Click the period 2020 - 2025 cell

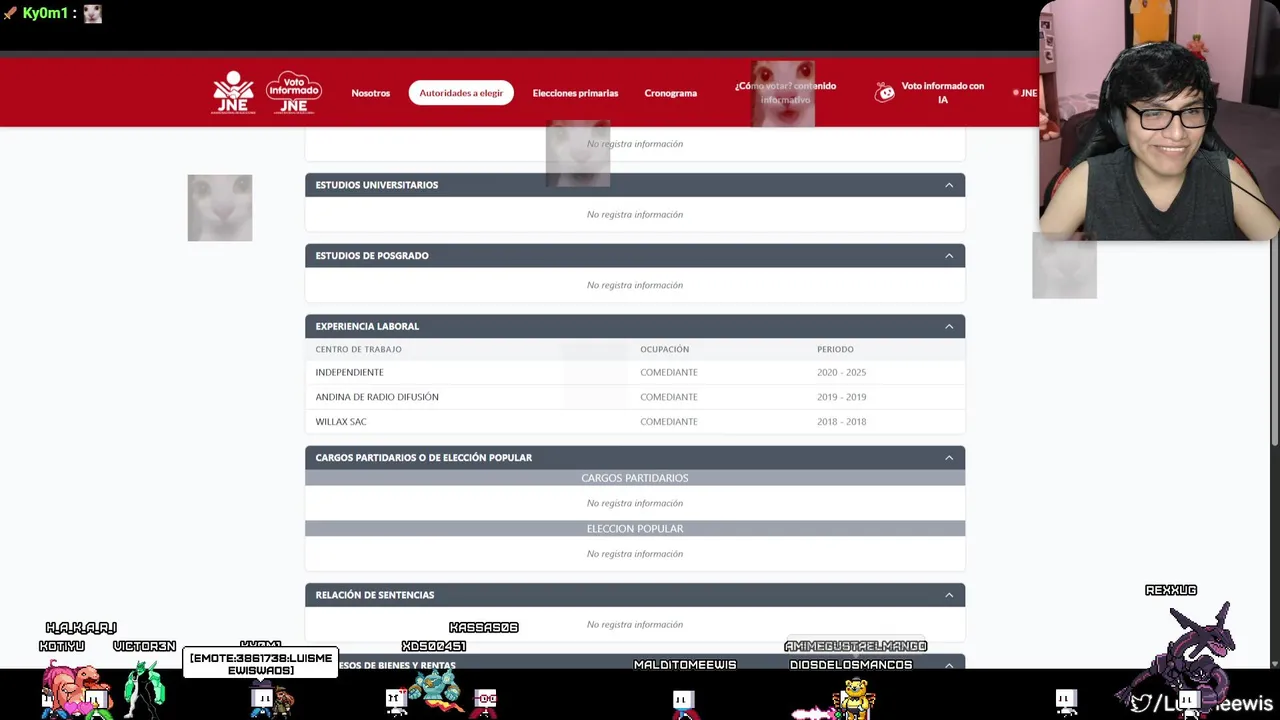pos(841,372)
